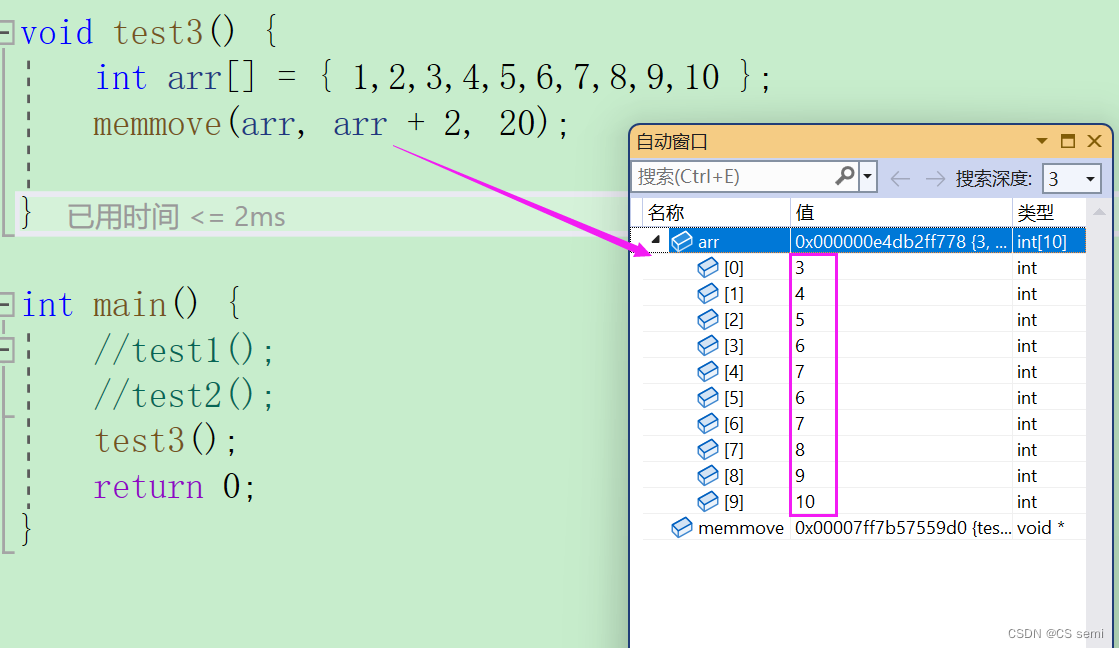Collapse the test3 function code fold
The width and height of the screenshot is (1119, 648).
pyautogui.click(x=6, y=32)
